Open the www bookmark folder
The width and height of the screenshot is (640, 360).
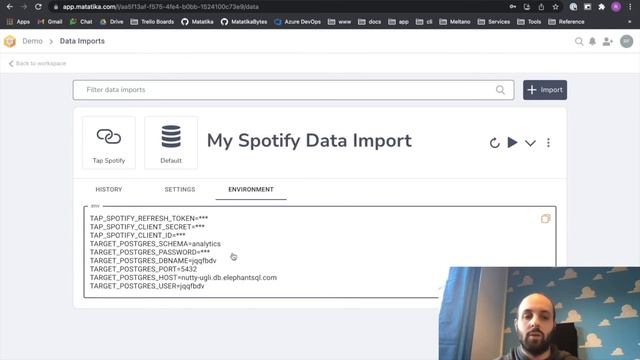click(340, 22)
